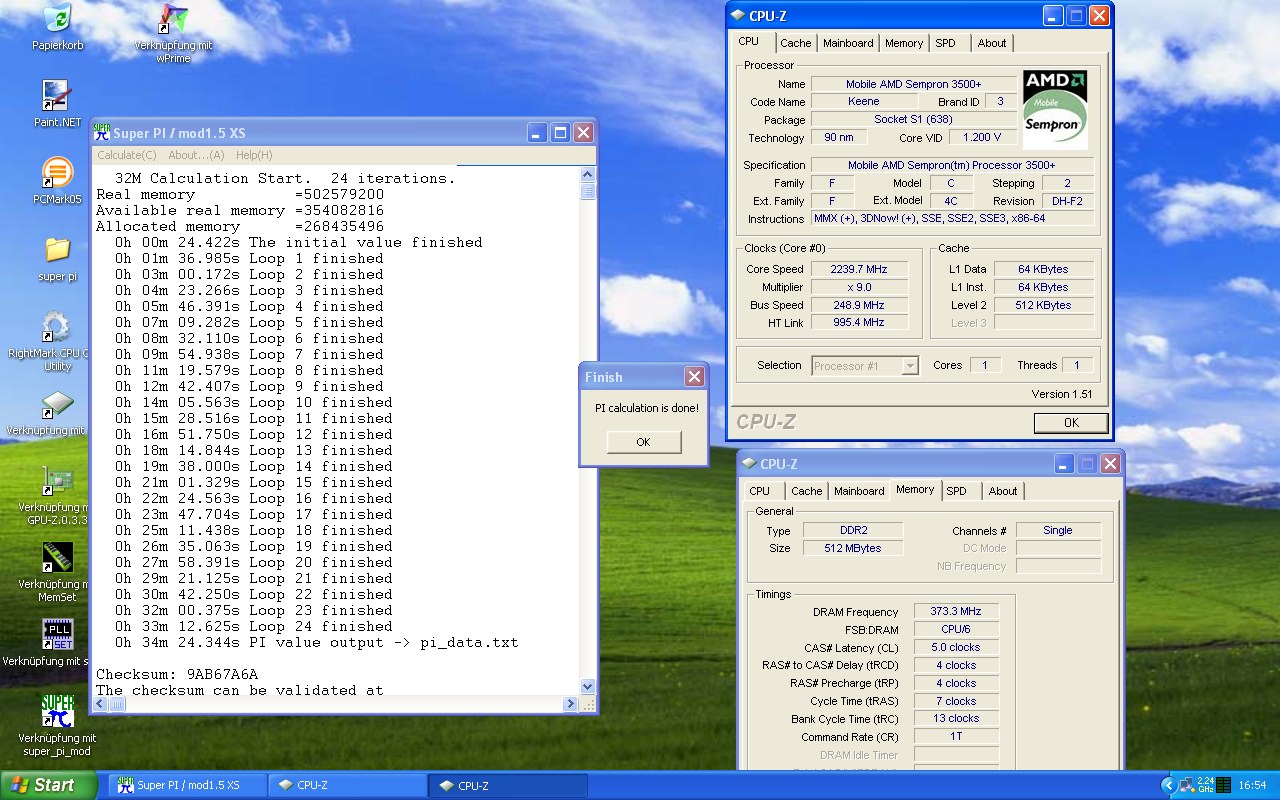Image resolution: width=1280 pixels, height=800 pixels.
Task: Open About...(A) menu in Super PI
Action: pyautogui.click(x=196, y=155)
